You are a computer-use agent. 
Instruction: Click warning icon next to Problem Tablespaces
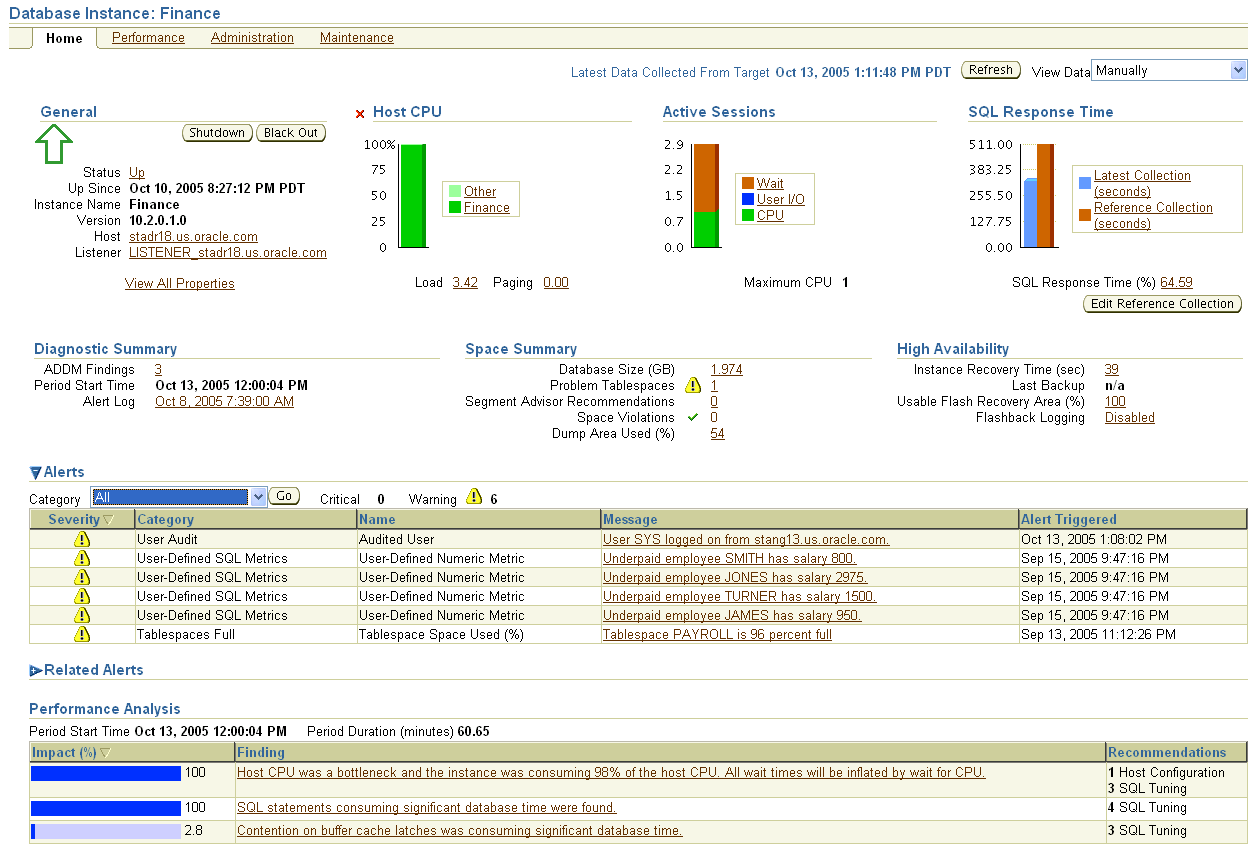pos(690,385)
